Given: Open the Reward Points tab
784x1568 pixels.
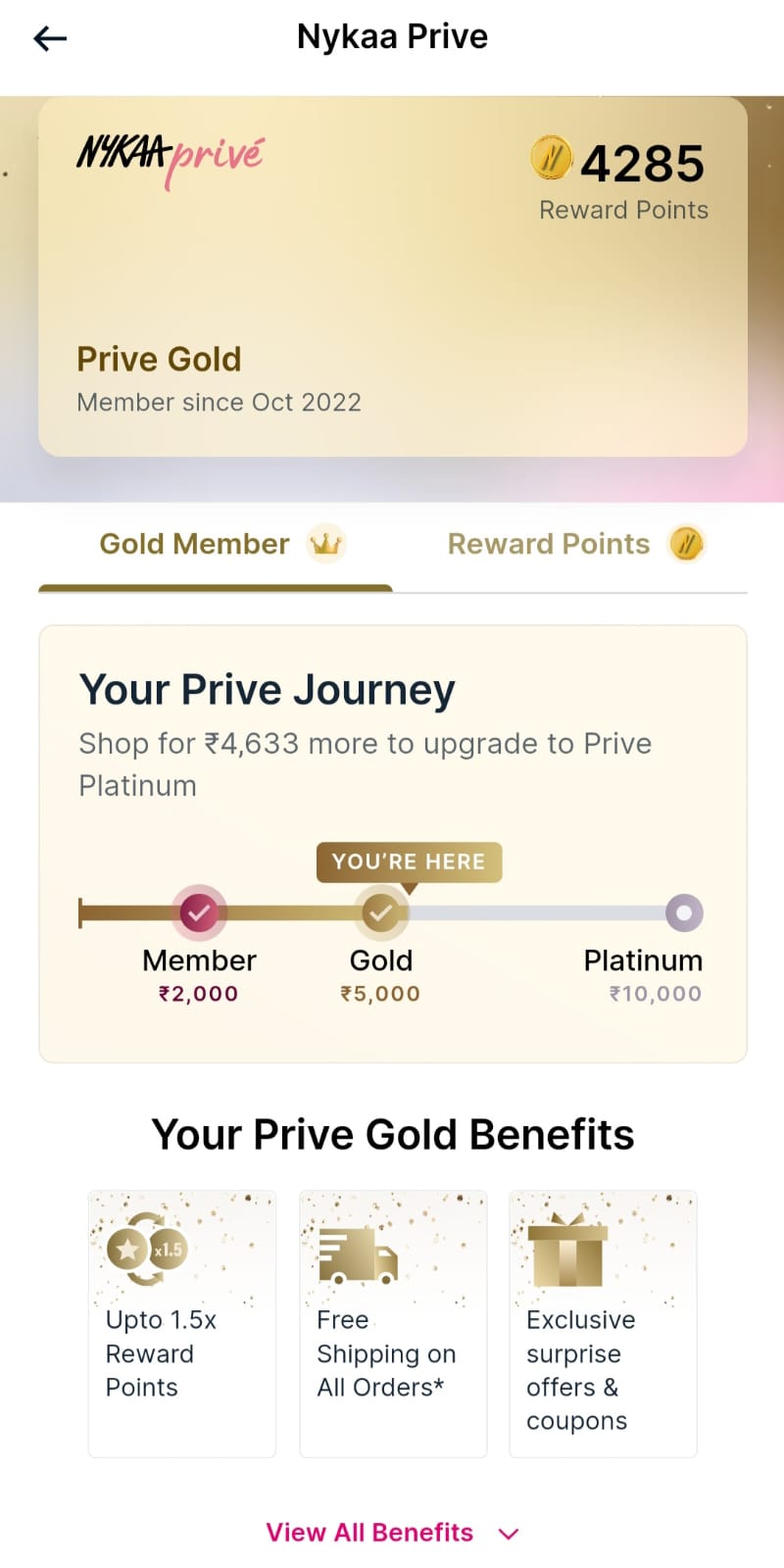Looking at the screenshot, I should point(549,544).
